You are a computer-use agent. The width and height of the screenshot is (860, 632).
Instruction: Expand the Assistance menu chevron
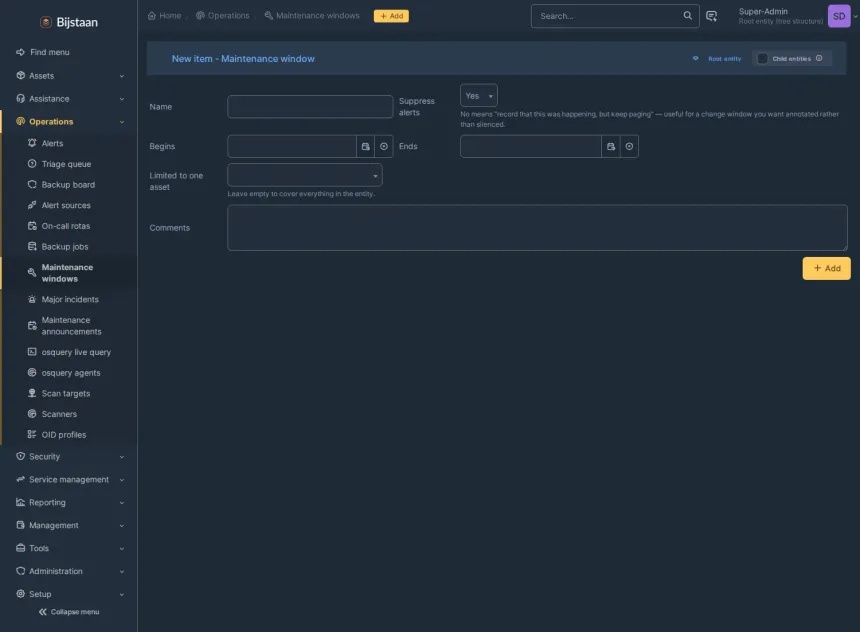click(122, 99)
